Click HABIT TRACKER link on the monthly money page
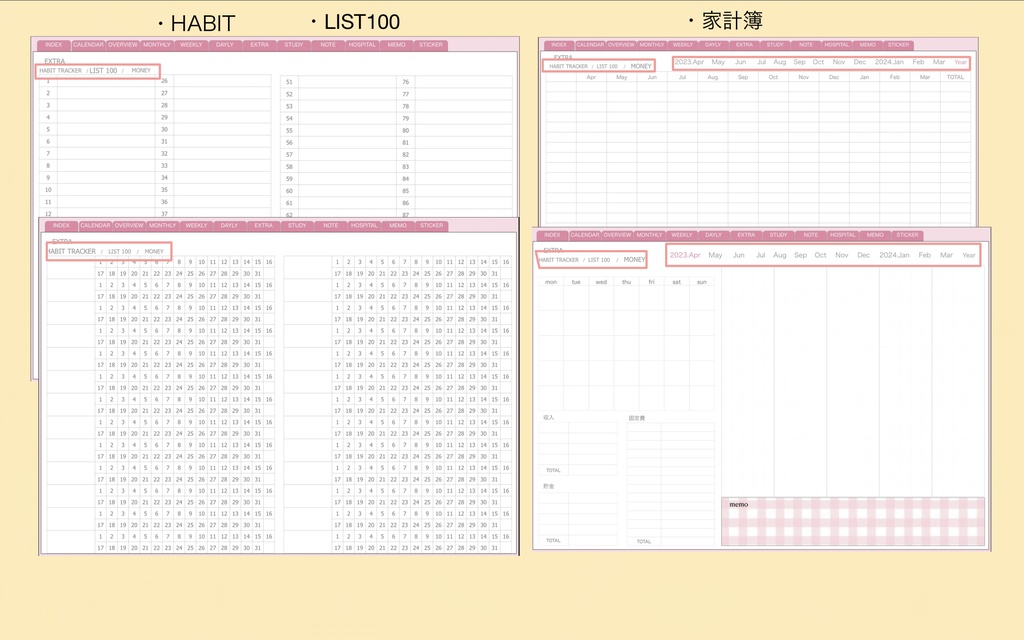The height and width of the screenshot is (640, 1024). coord(559,260)
